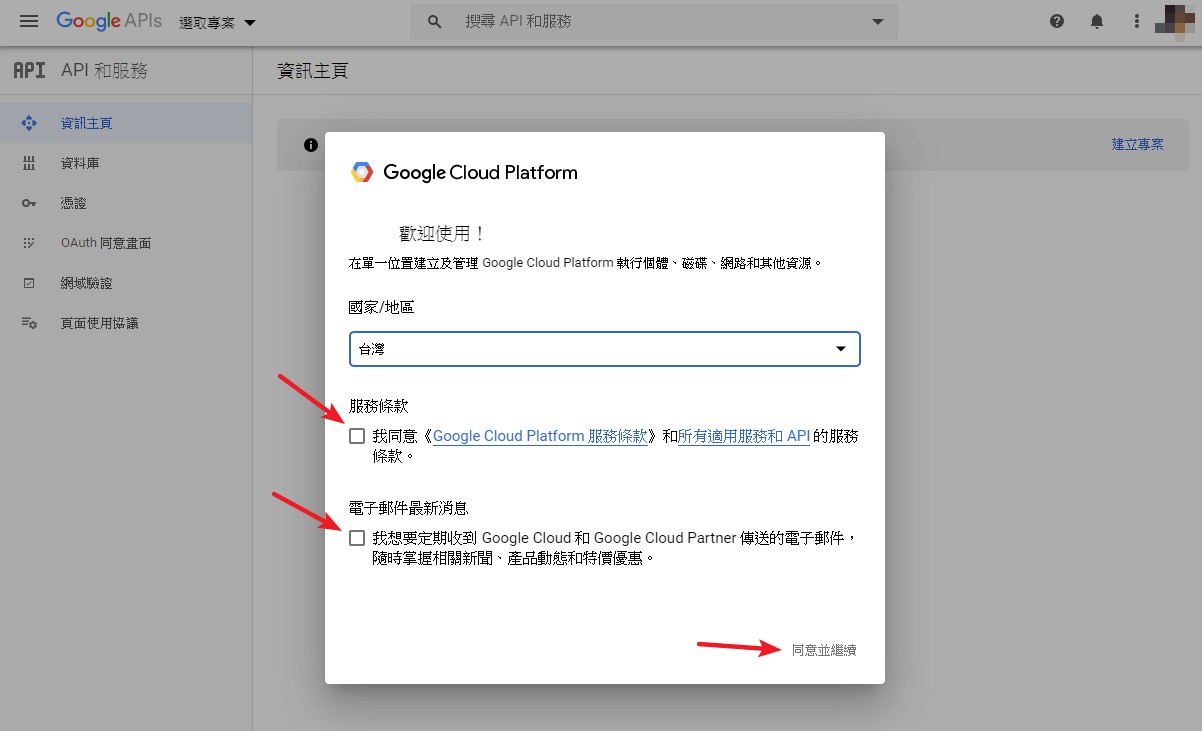The image size is (1202, 731).
Task: Open the three-dot more options menu
Action: point(1136,21)
